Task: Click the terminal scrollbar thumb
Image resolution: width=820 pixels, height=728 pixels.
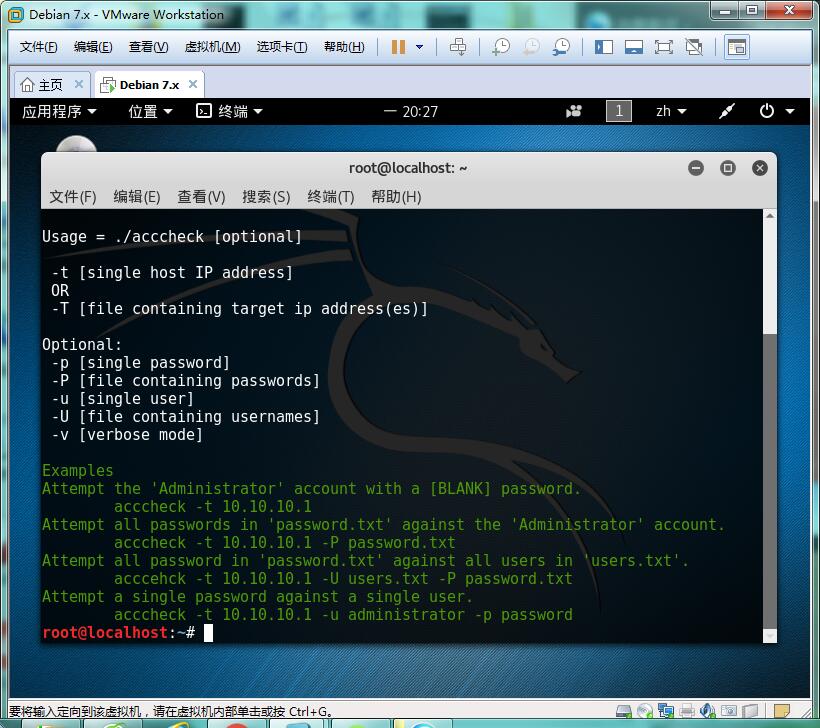Action: pos(770,481)
